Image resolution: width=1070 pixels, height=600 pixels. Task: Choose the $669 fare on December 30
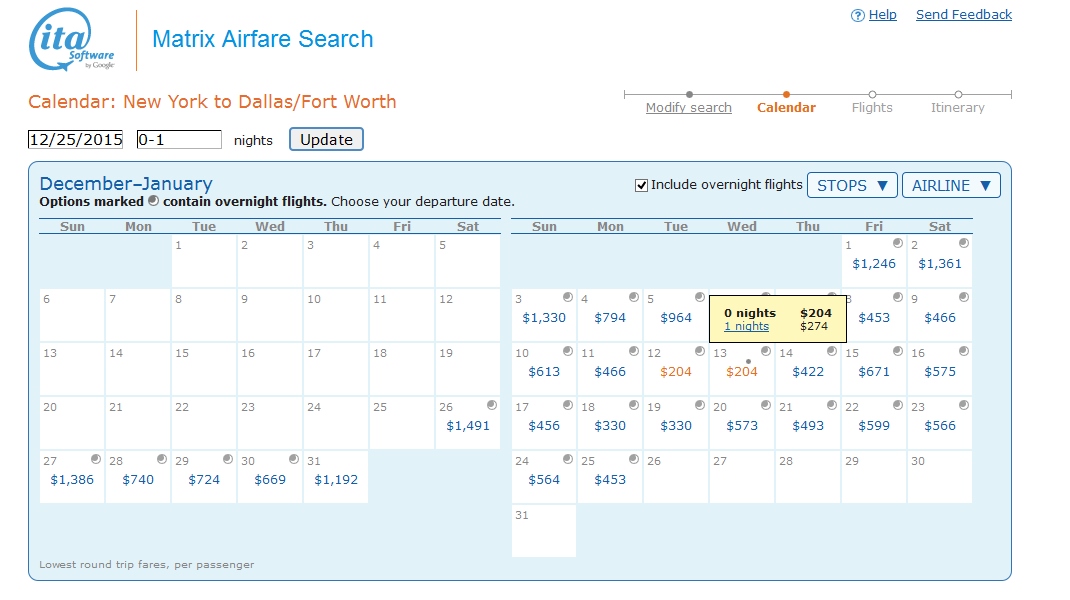[x=270, y=480]
